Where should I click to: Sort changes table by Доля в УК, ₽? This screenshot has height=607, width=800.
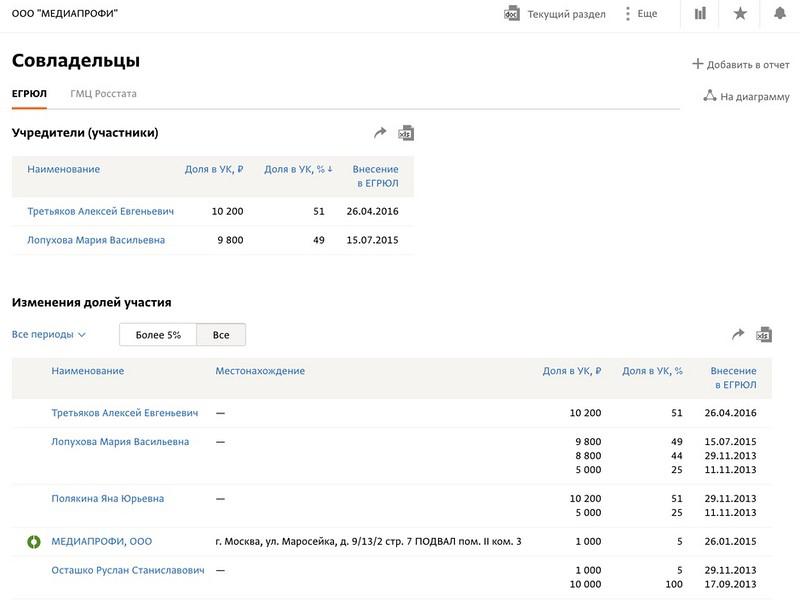click(572, 371)
